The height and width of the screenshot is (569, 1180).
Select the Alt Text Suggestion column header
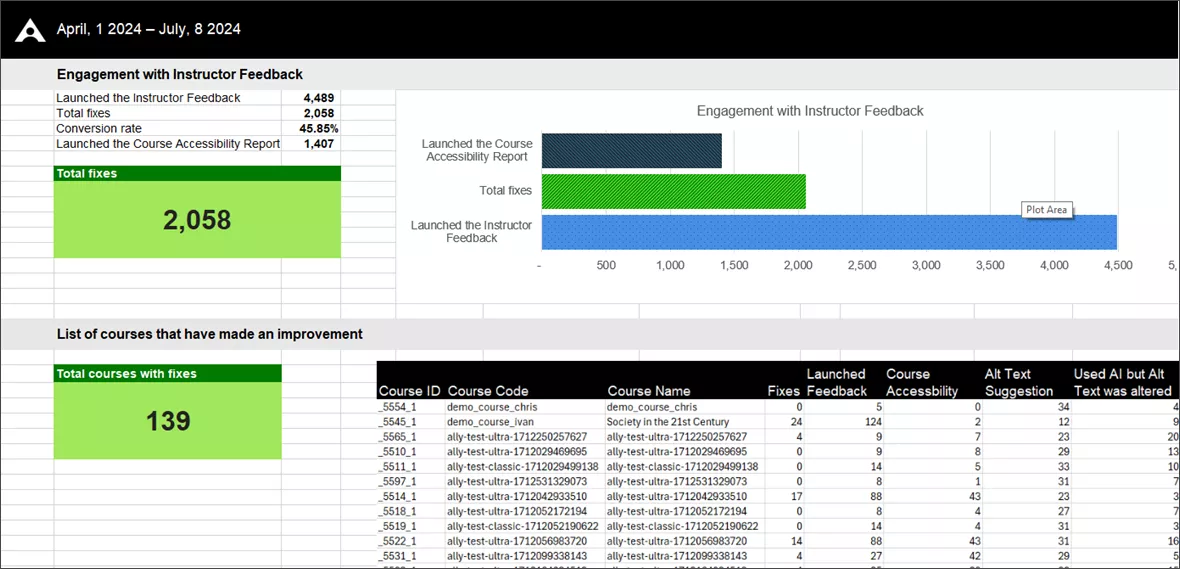point(1018,382)
